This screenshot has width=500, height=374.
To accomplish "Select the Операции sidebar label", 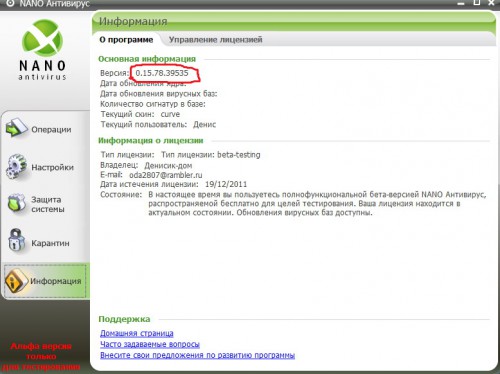I will 51,130.
